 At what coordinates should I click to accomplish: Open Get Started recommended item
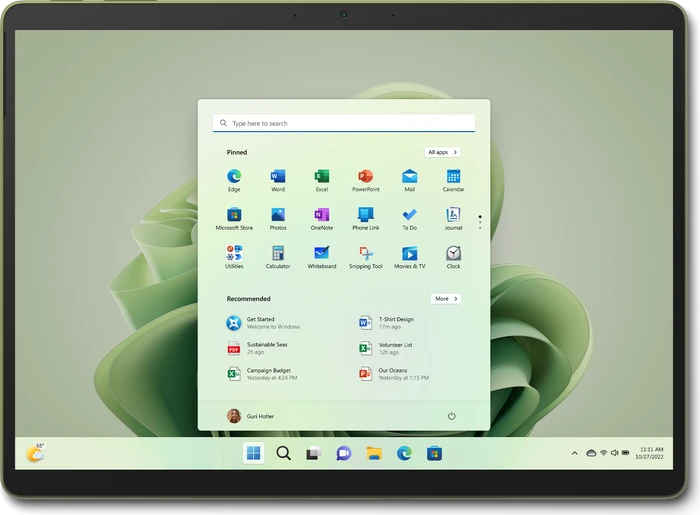263,323
